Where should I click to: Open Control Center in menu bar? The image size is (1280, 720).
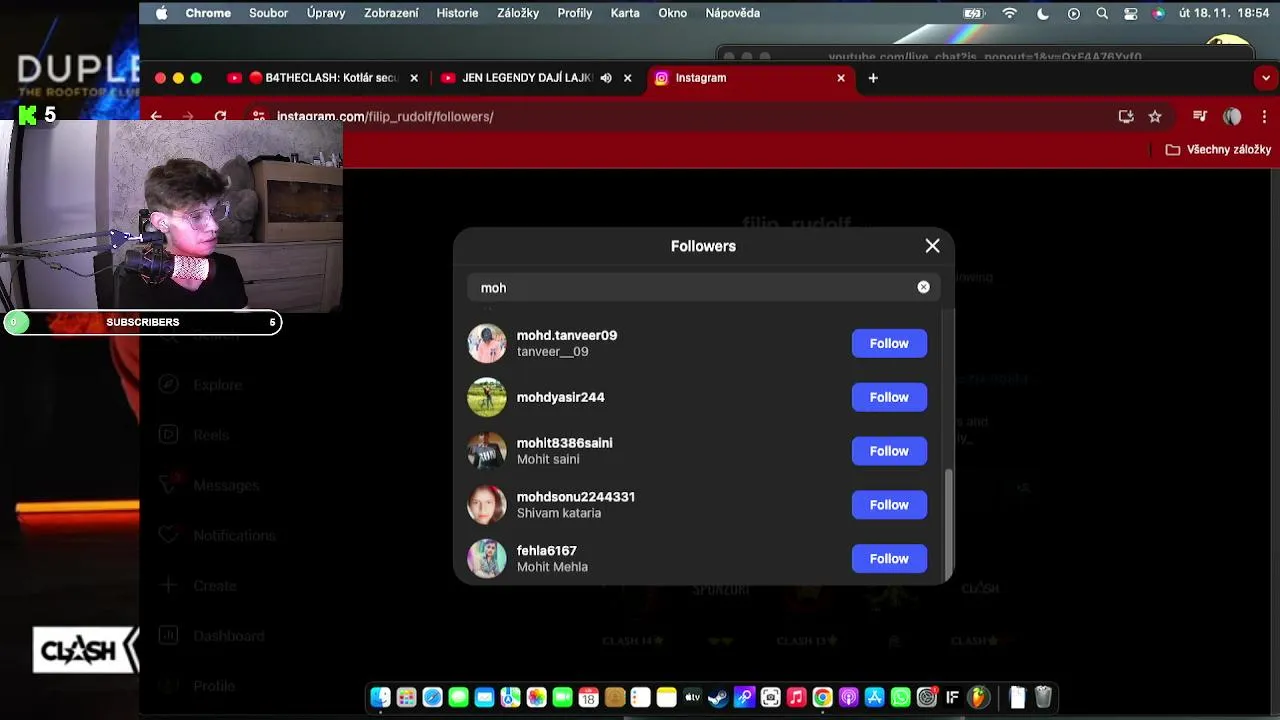pyautogui.click(x=1131, y=13)
